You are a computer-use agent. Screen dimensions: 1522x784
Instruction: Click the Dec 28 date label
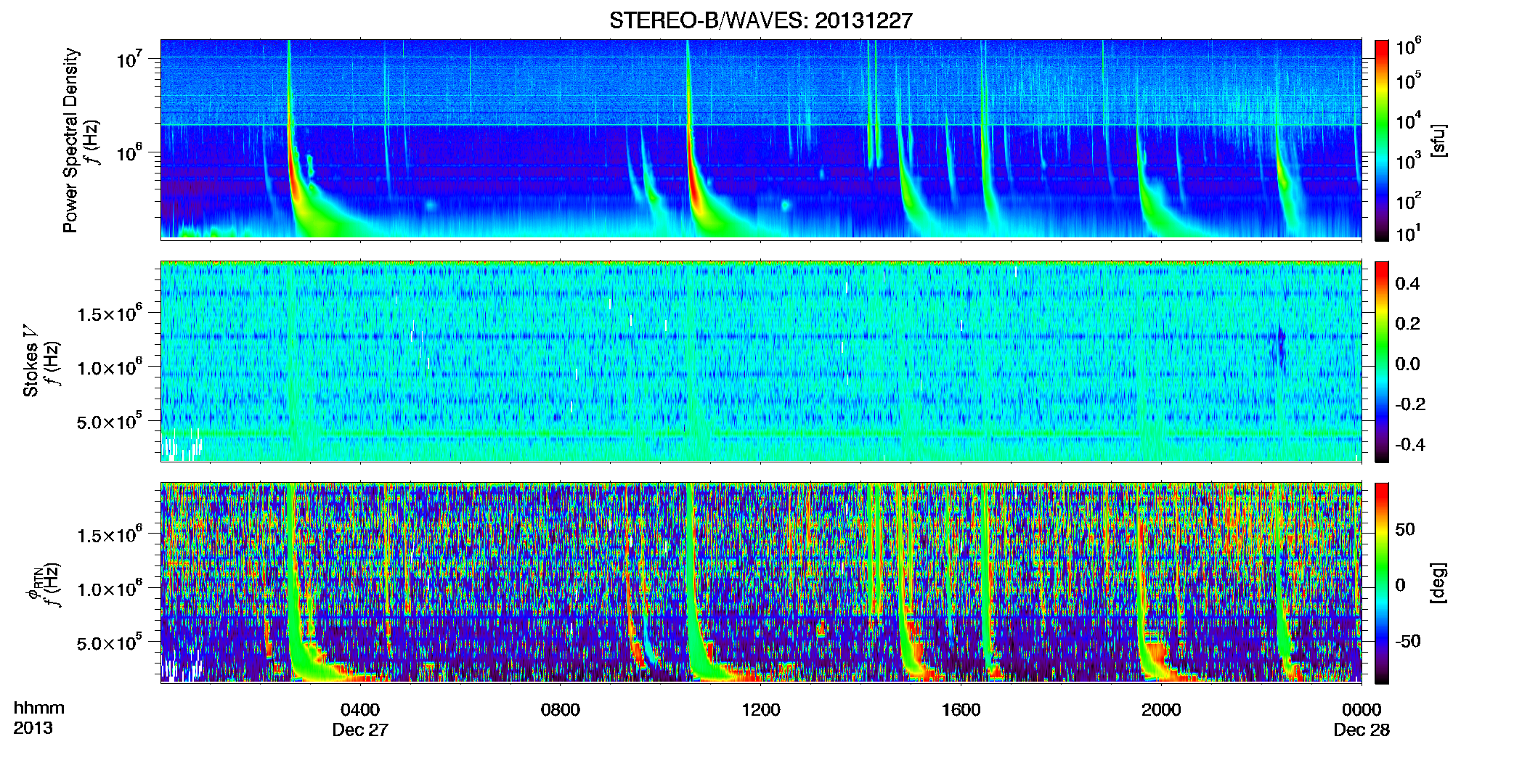1362,730
